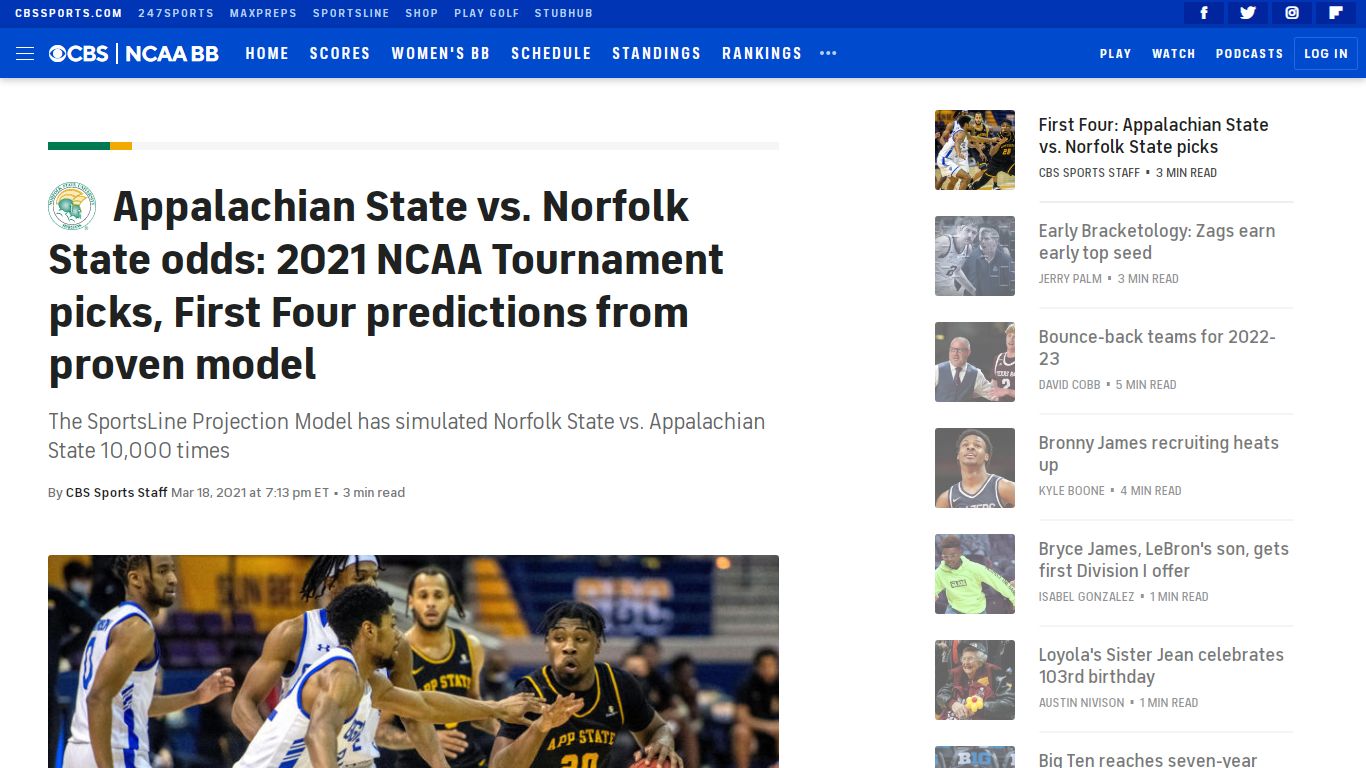Viewport: 1366px width, 768px height.
Task: Open the SCORES nav item
Action: point(340,53)
